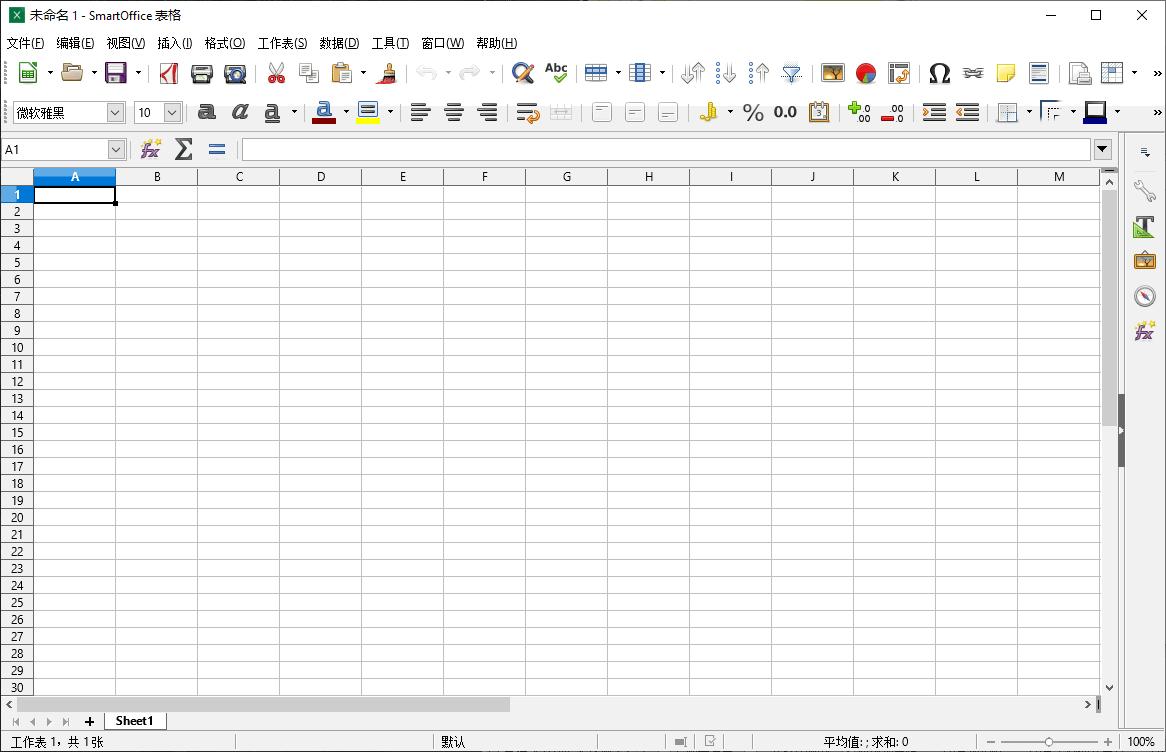Image resolution: width=1166 pixels, height=752 pixels.
Task: Open the 数据(D) menu
Action: point(339,43)
